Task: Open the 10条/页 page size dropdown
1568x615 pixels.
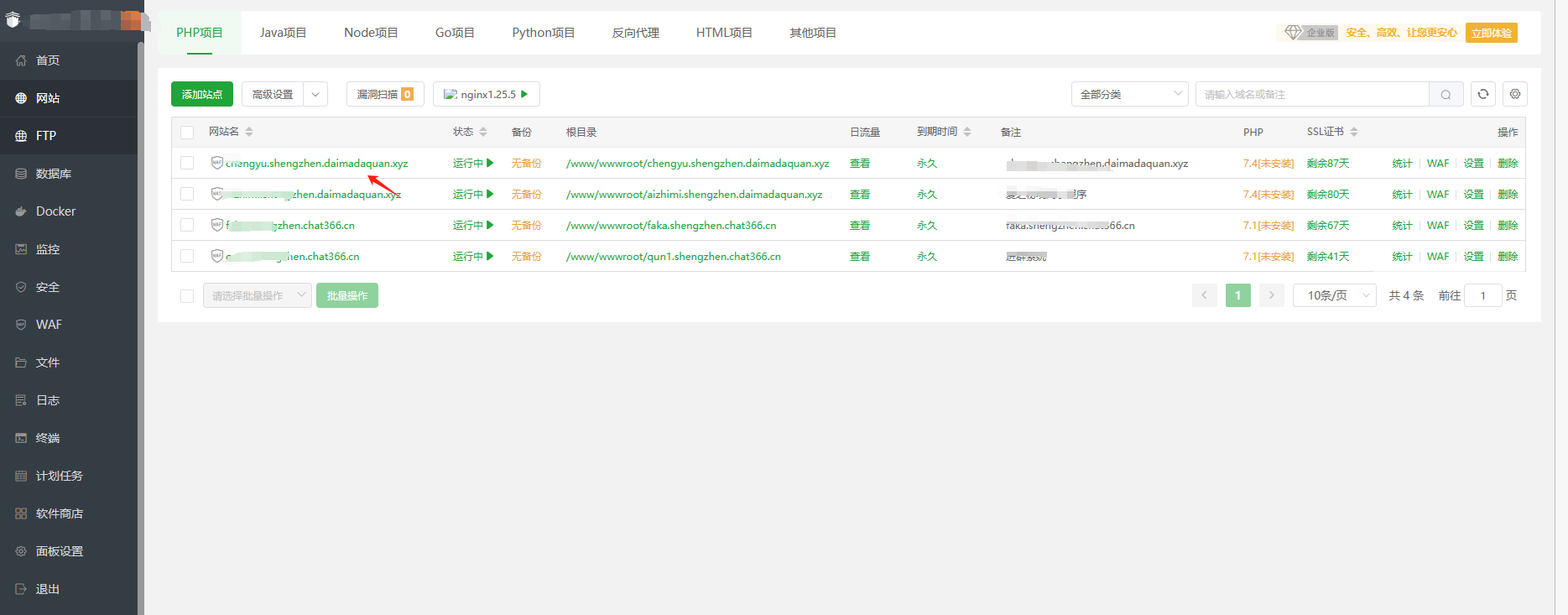Action: 1335,295
